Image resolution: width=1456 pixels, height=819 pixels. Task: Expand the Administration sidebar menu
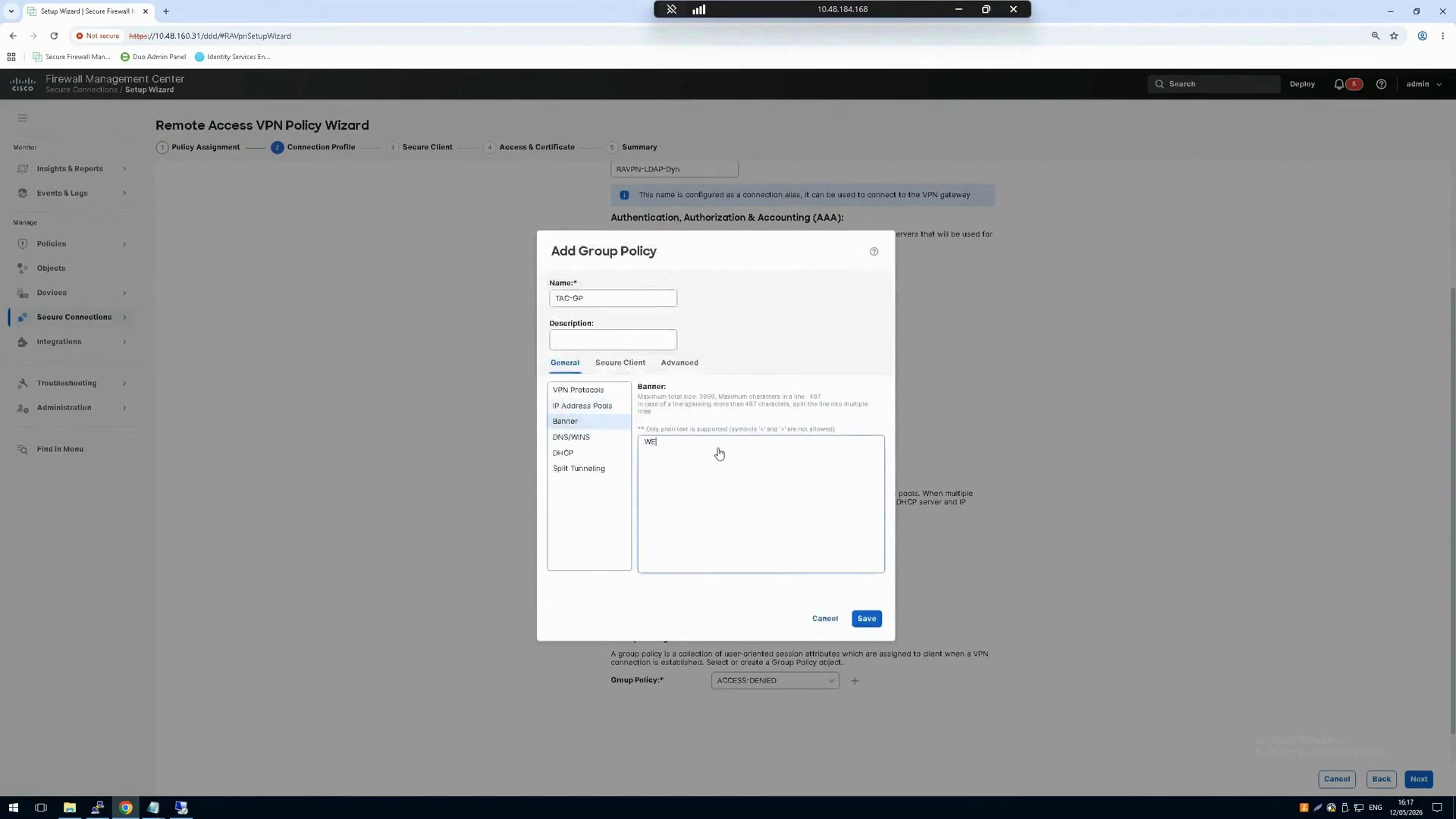[71, 408]
